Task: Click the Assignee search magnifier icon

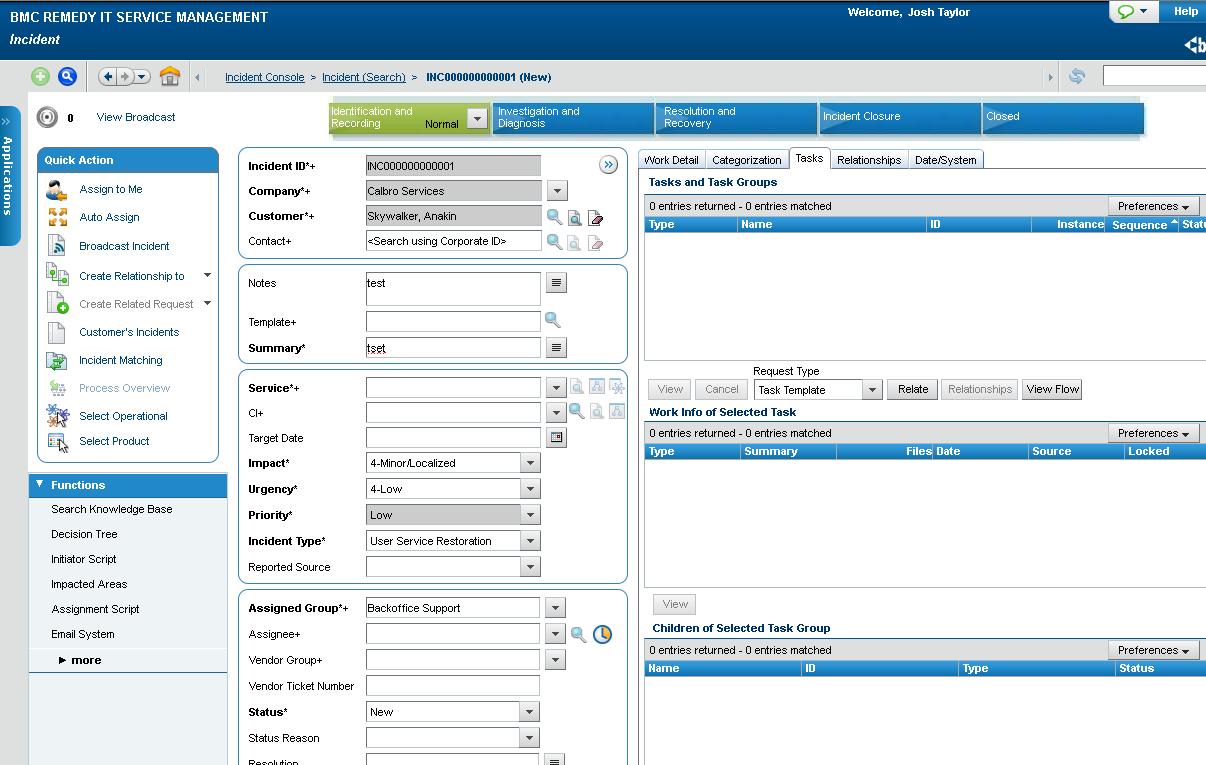Action: click(578, 634)
